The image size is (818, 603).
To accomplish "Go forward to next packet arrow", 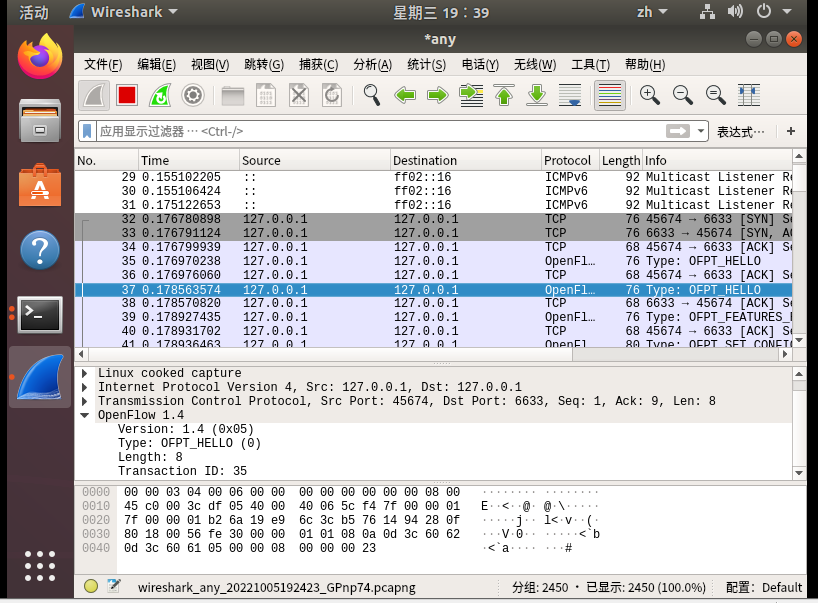I will tap(437, 95).
